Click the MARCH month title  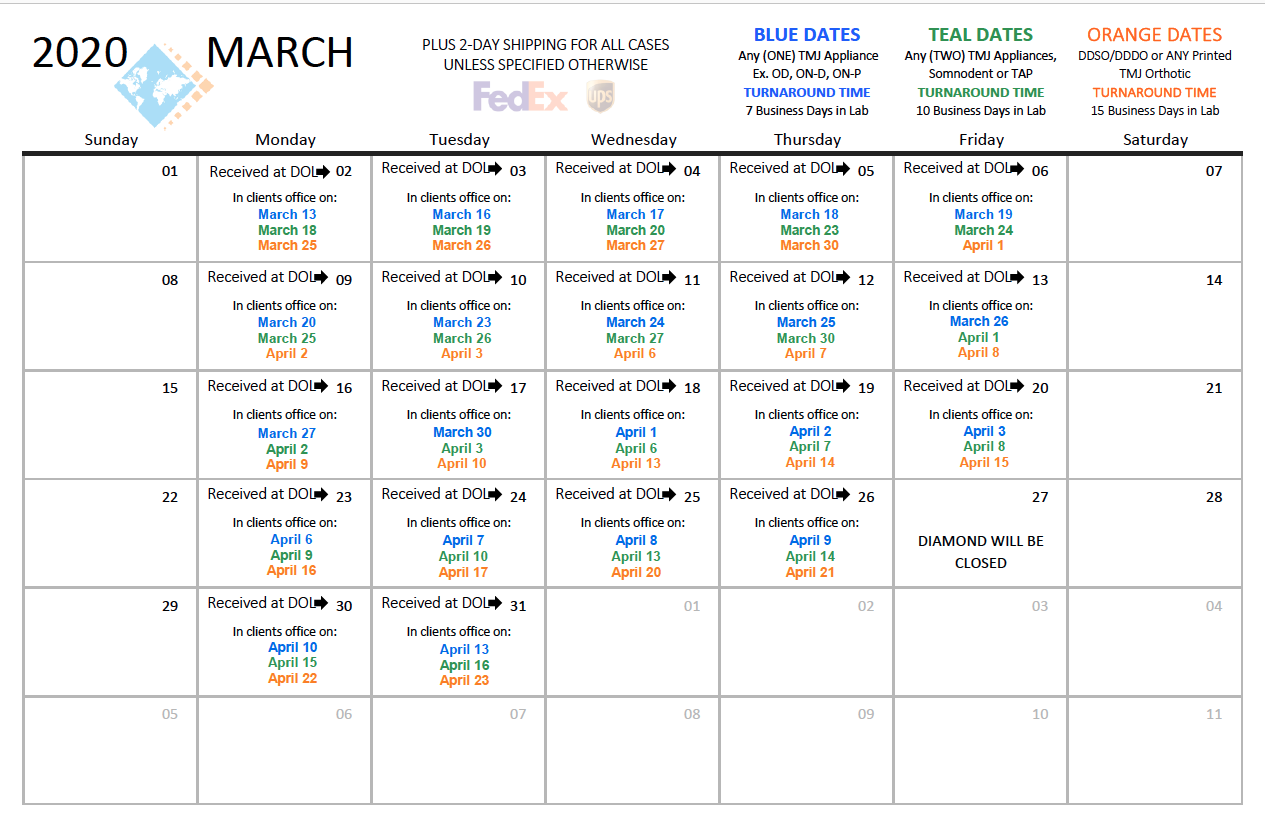[279, 53]
